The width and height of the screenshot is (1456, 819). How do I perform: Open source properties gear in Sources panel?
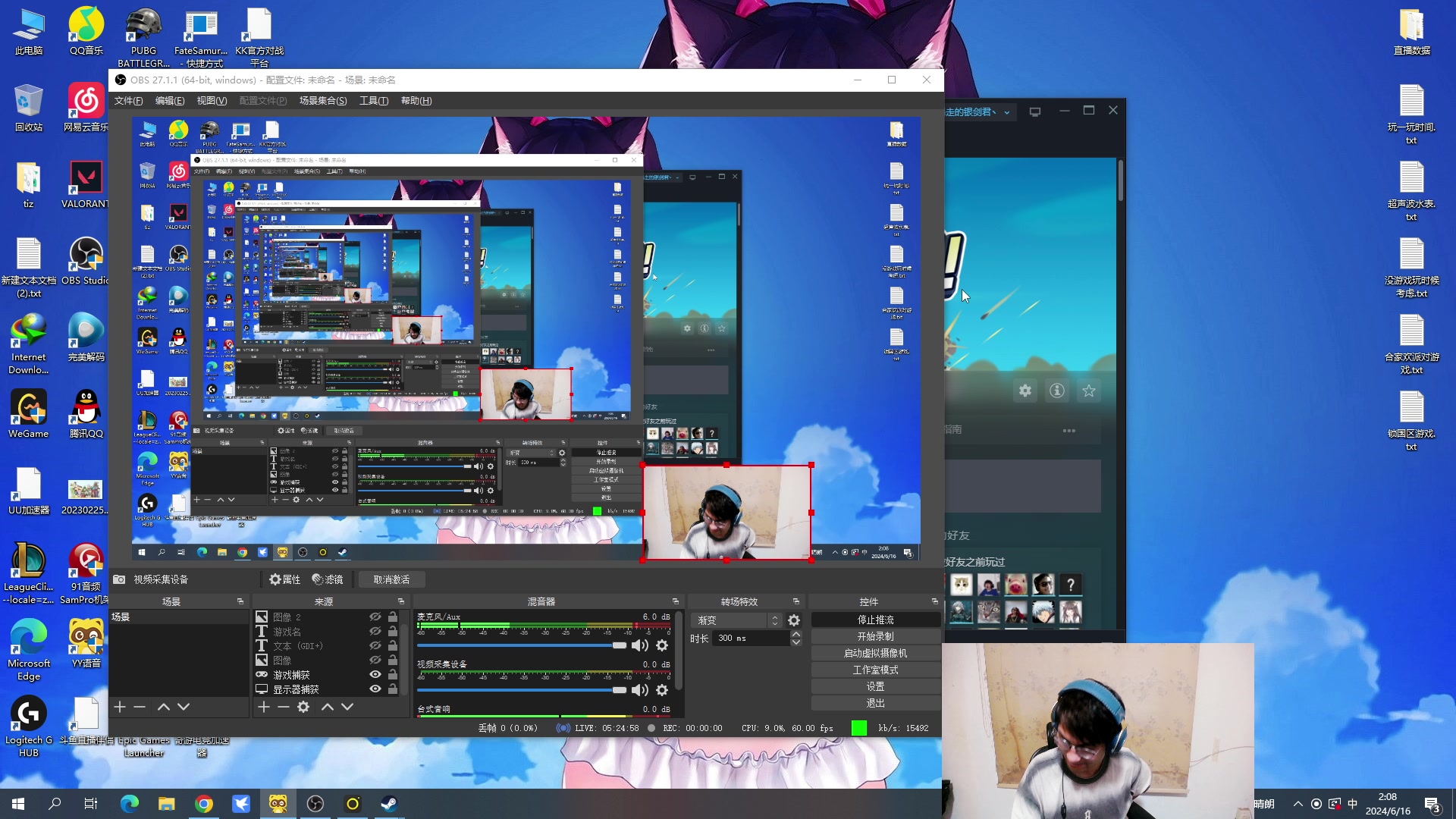[303, 707]
